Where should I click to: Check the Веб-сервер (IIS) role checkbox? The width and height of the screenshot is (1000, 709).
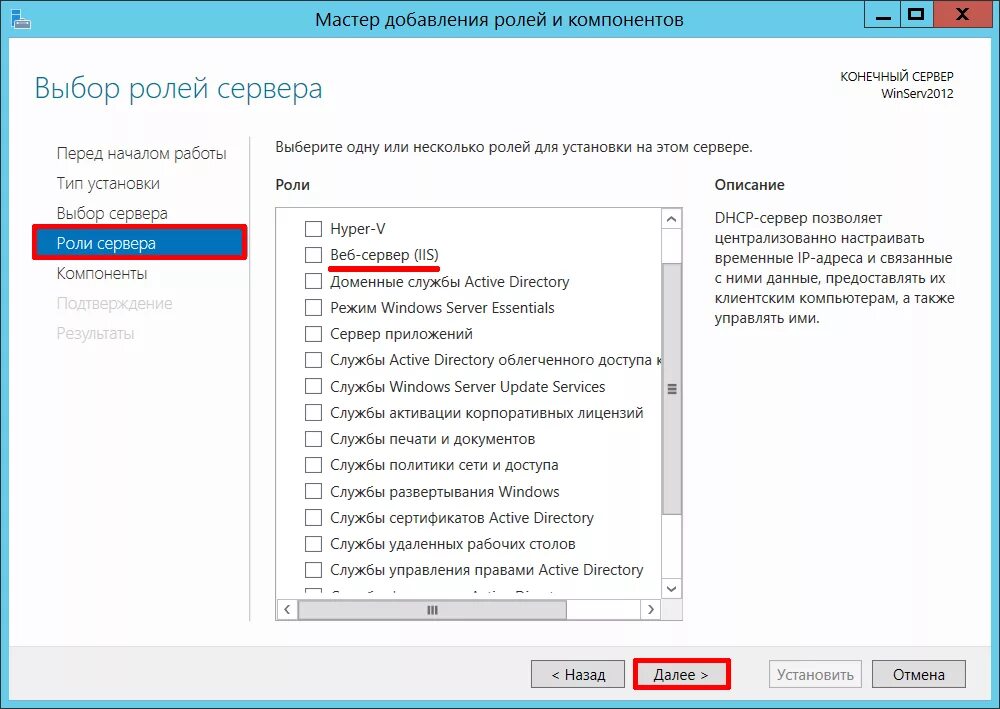(313, 255)
